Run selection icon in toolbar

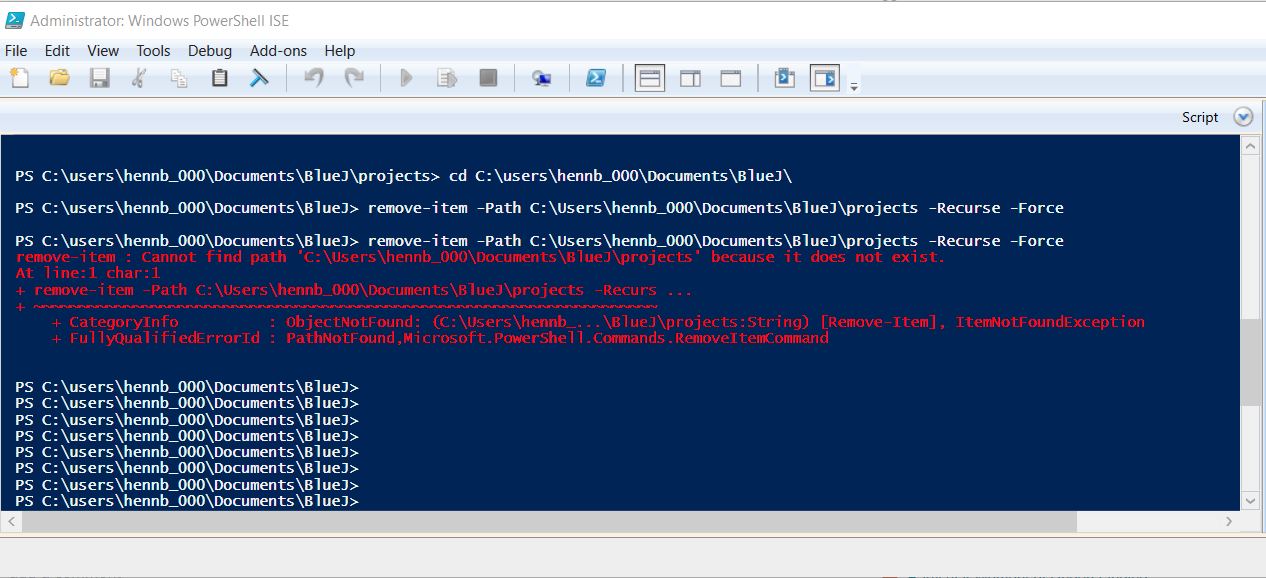point(447,78)
